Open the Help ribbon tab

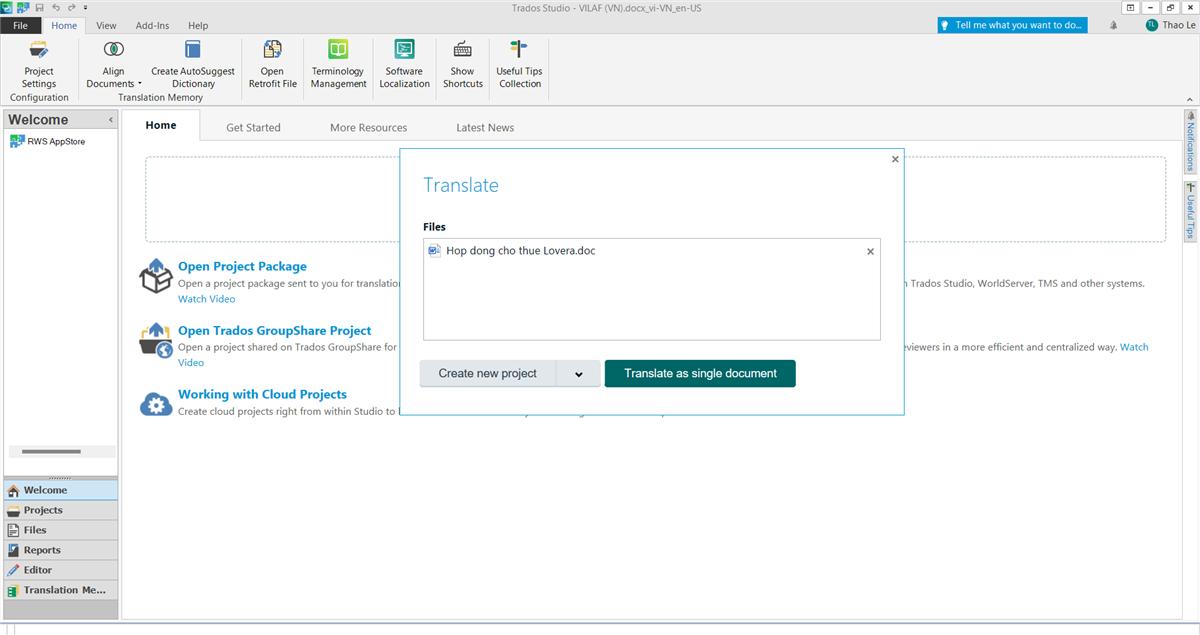[x=198, y=25]
